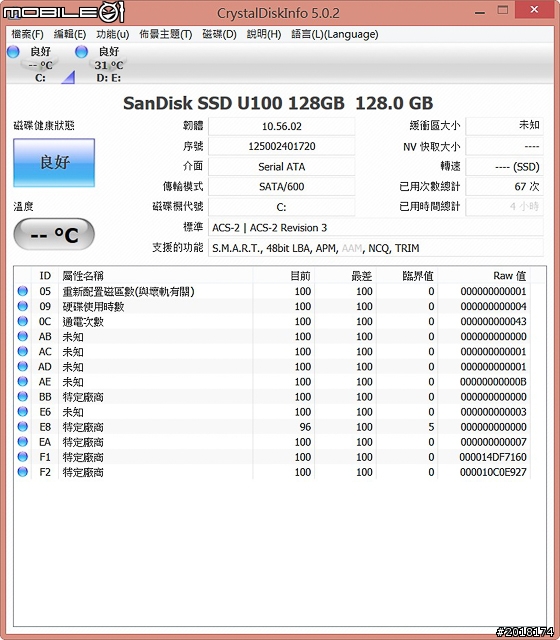Open the 編輯(E) menu
The height and width of the screenshot is (640, 560).
[x=70, y=34]
